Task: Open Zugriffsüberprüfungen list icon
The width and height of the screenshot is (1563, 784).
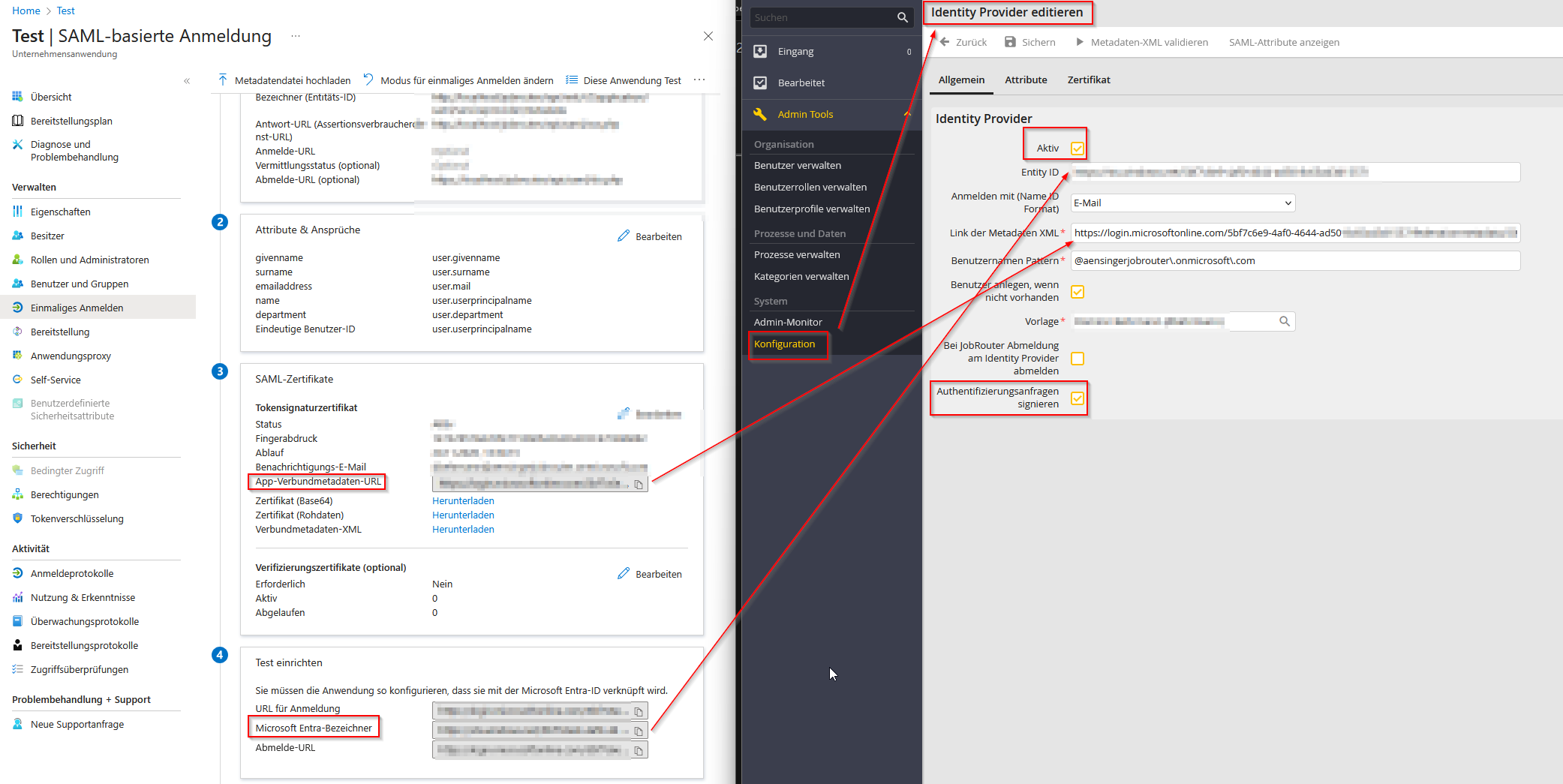Action: pos(17,669)
